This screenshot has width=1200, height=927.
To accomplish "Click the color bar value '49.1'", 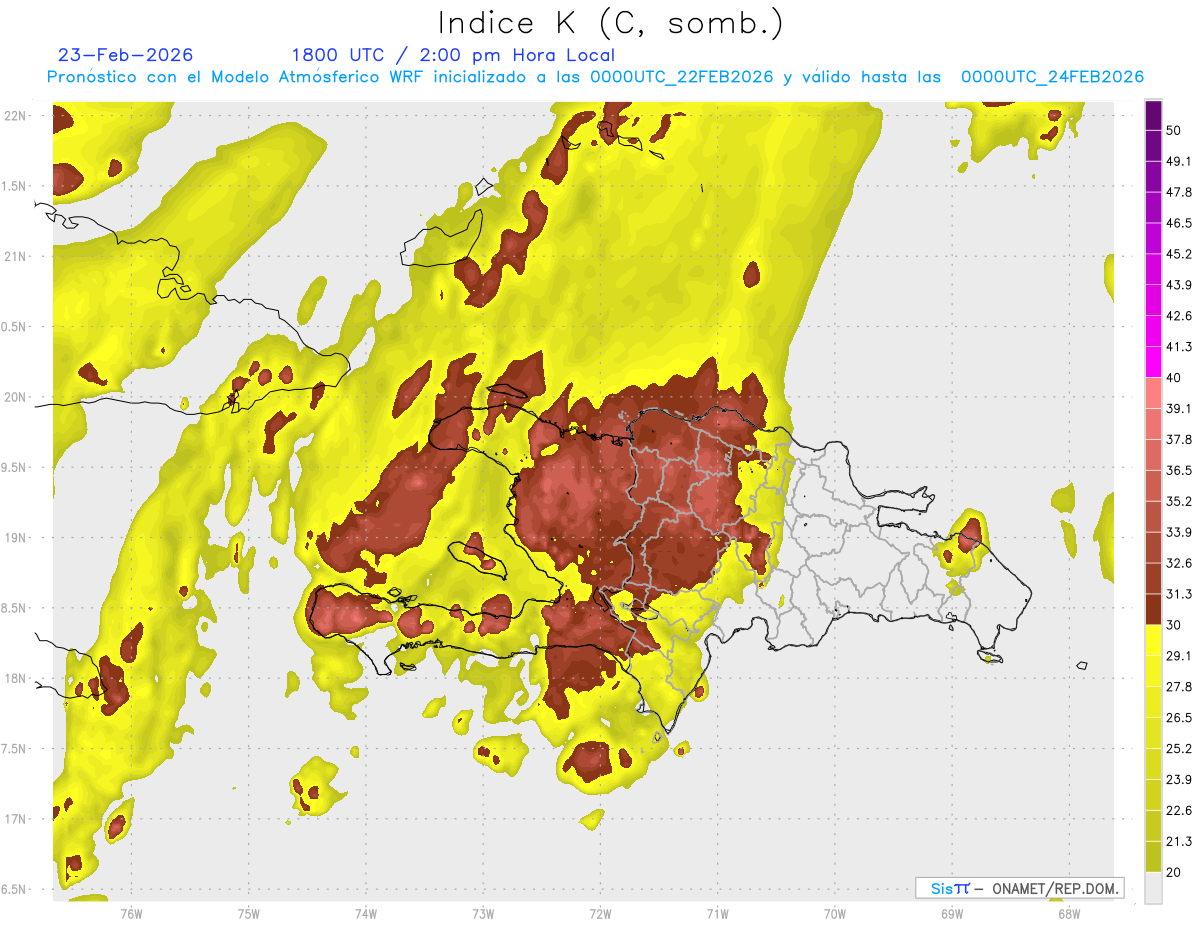I will [1179, 162].
